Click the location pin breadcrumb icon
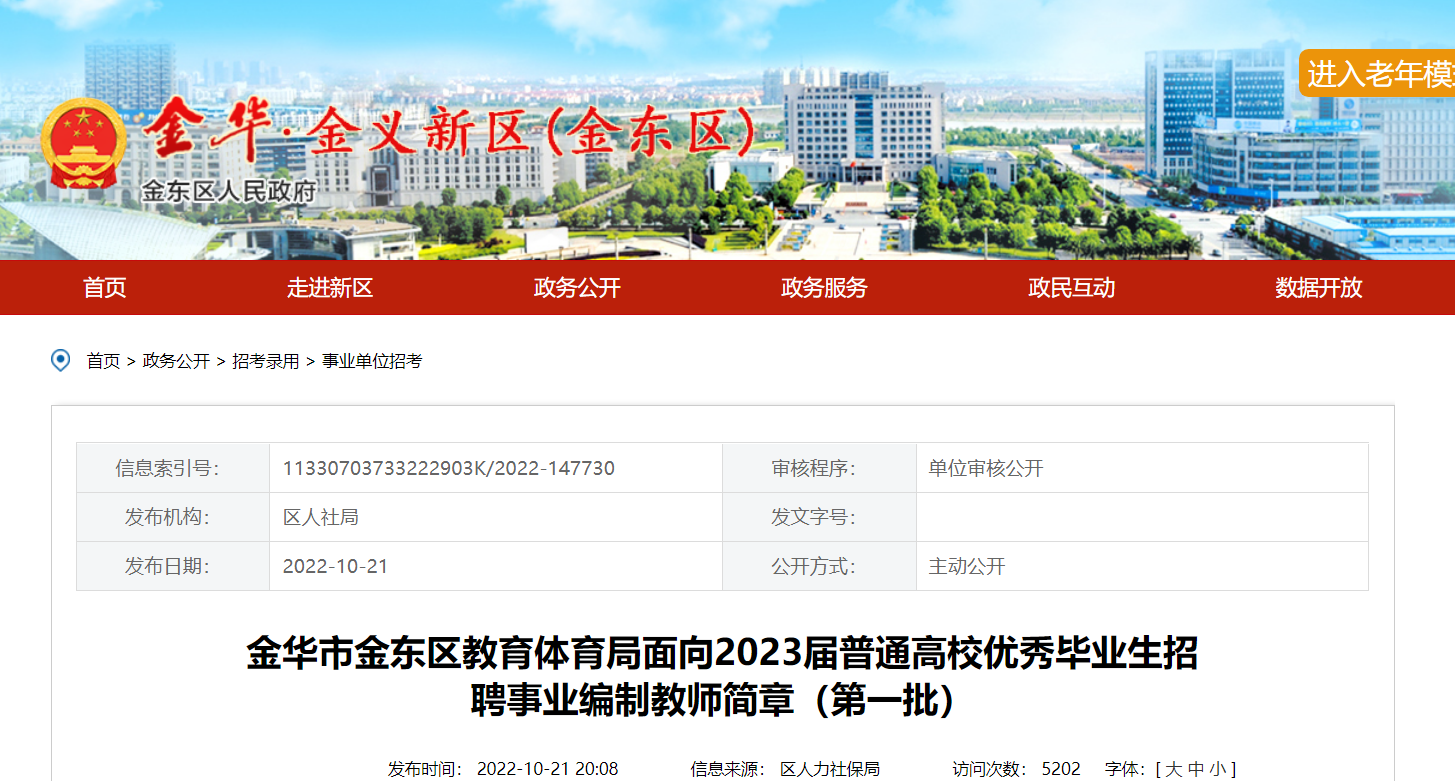Screen dimensions: 1455x781 pyautogui.click(x=61, y=361)
